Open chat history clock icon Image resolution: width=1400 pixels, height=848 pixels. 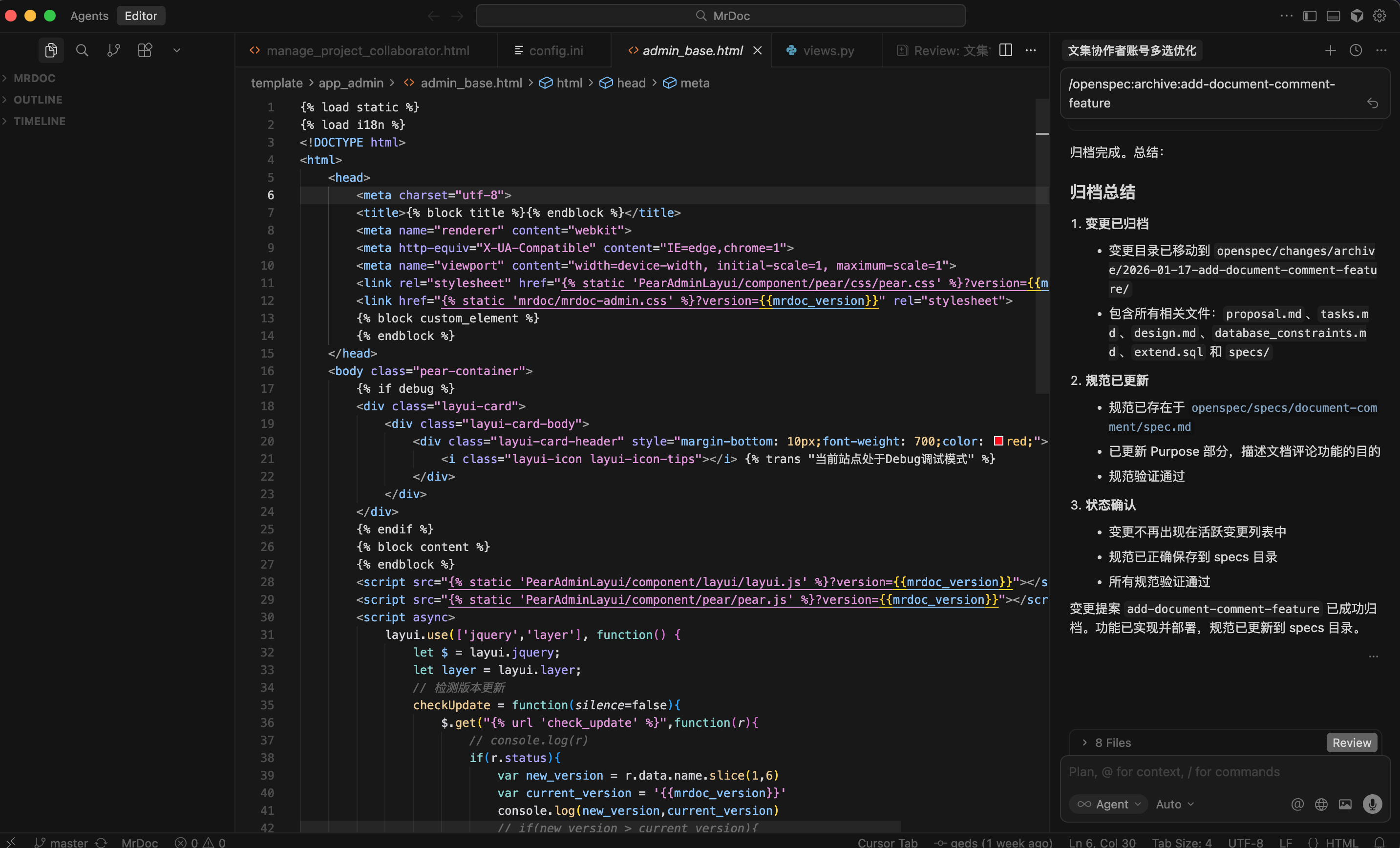(x=1356, y=51)
